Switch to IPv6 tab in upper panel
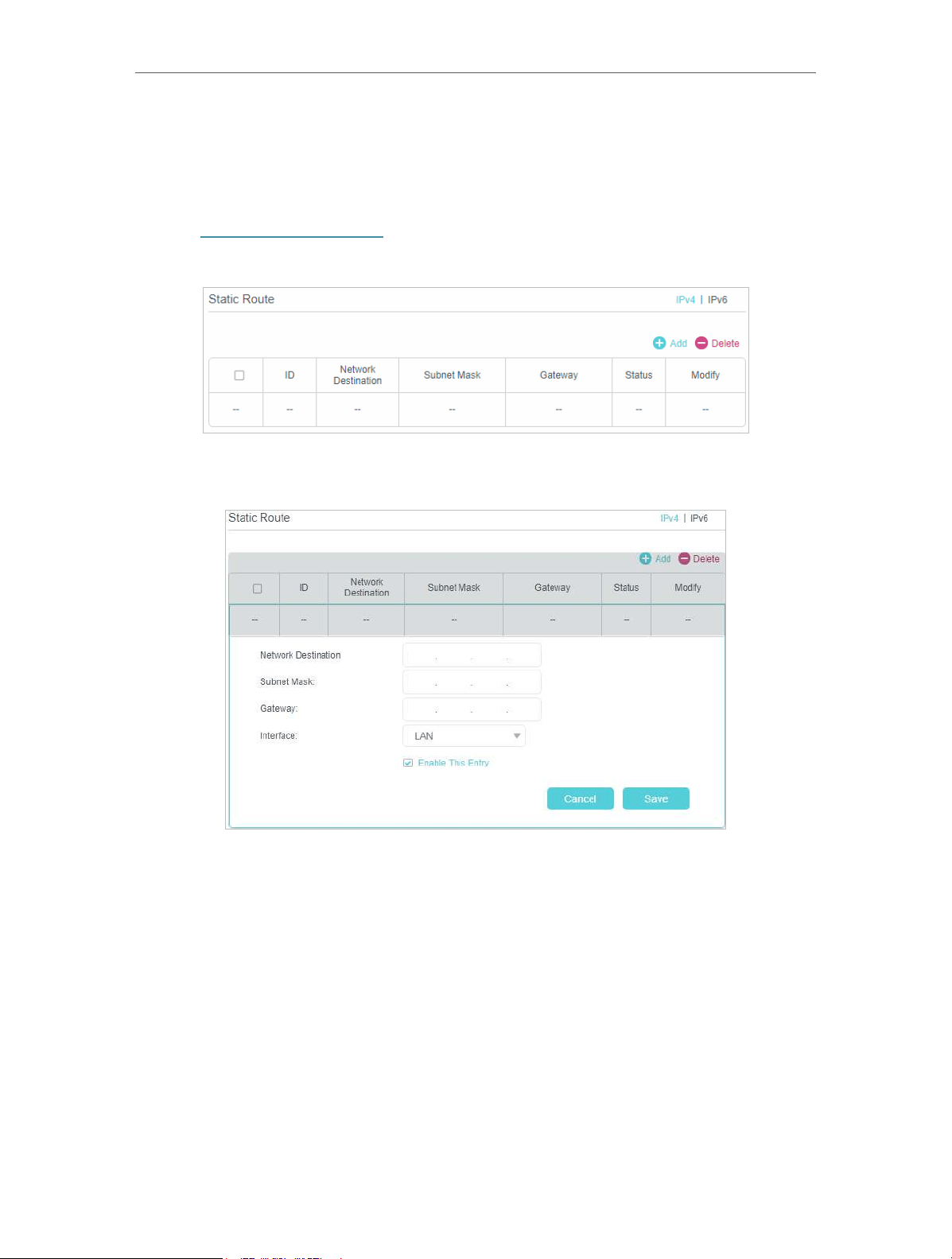 717,300
